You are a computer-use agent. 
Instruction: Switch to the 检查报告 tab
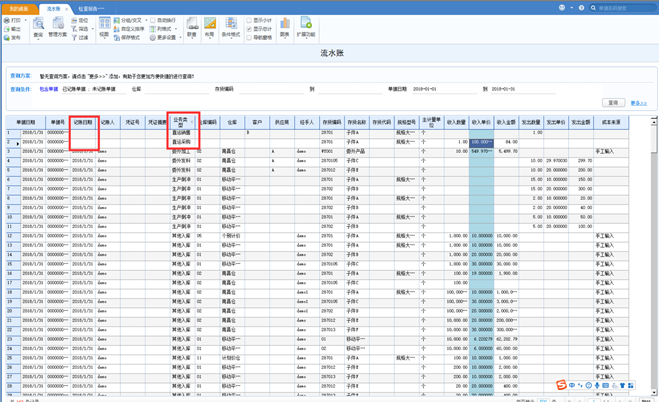point(90,8)
